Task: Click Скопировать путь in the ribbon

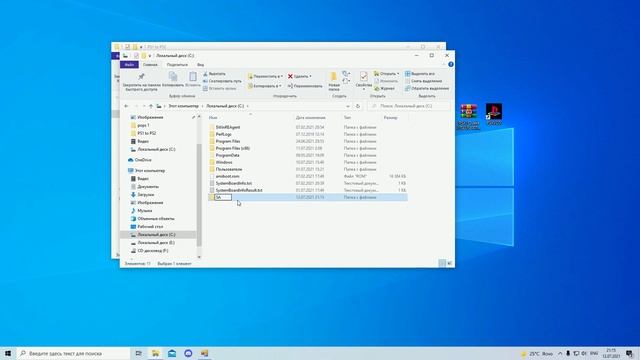Action: [222, 81]
